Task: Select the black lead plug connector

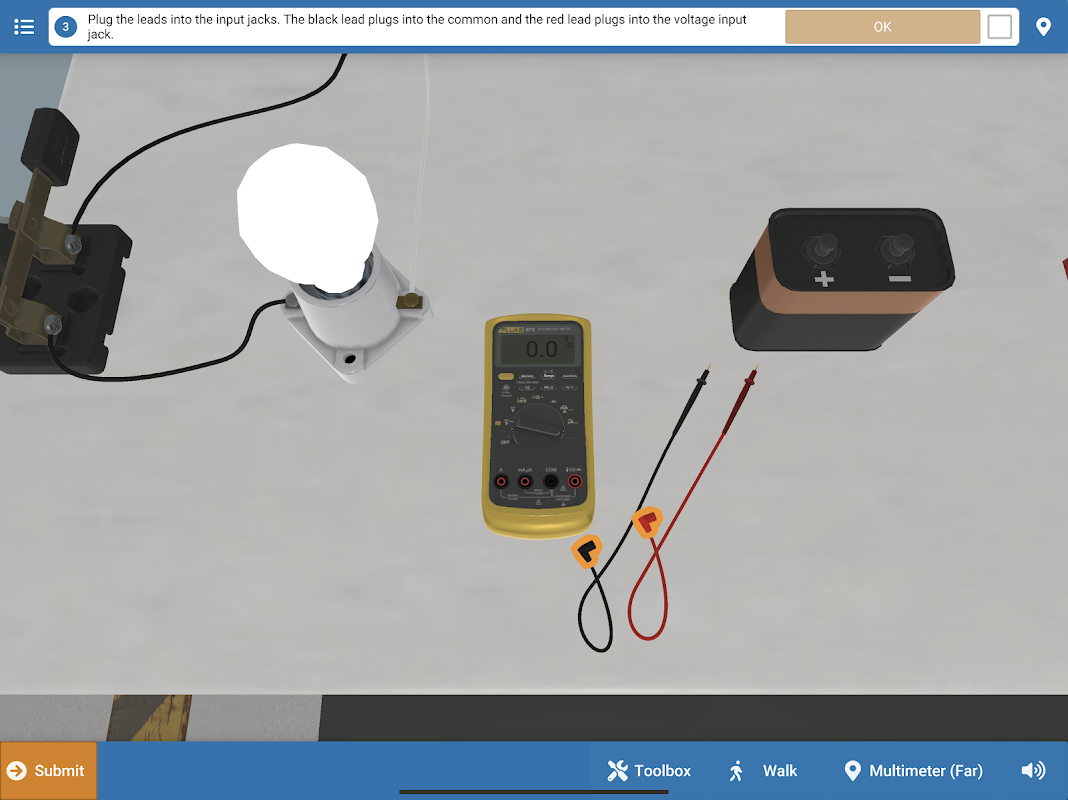Action: point(586,551)
